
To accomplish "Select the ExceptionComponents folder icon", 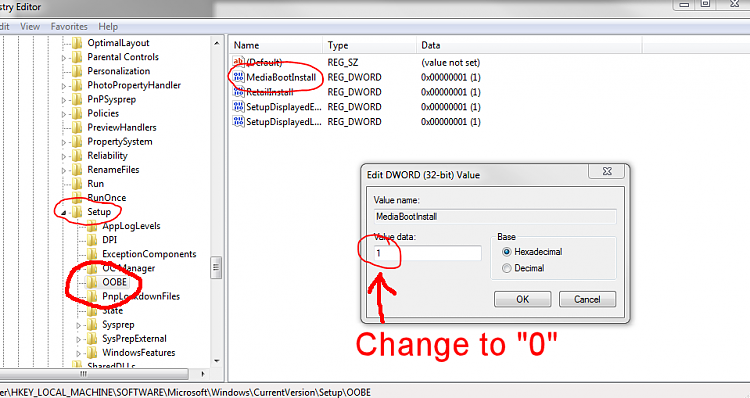I will pyautogui.click(x=92, y=254).
